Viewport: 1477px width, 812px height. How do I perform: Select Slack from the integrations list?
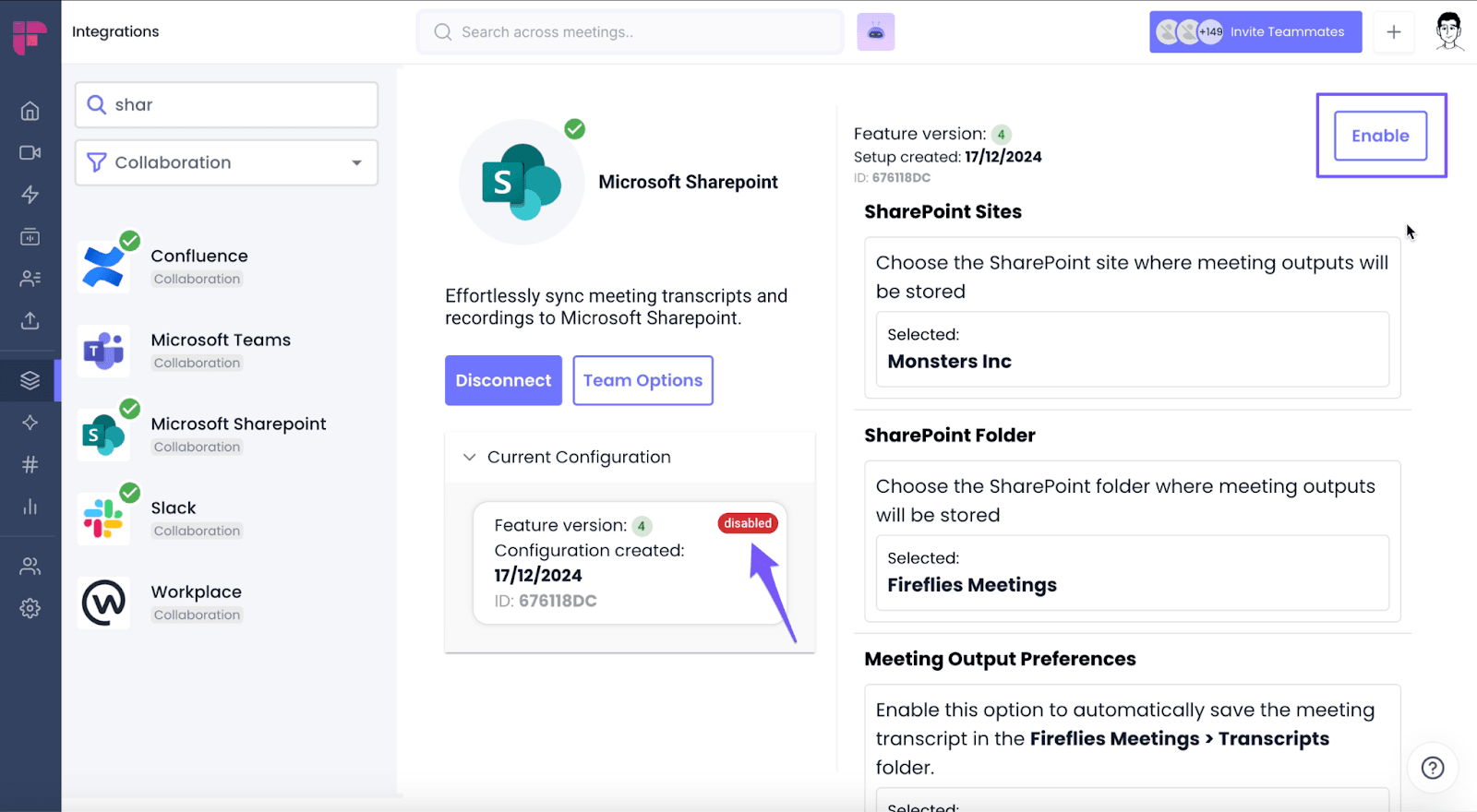[x=174, y=507]
